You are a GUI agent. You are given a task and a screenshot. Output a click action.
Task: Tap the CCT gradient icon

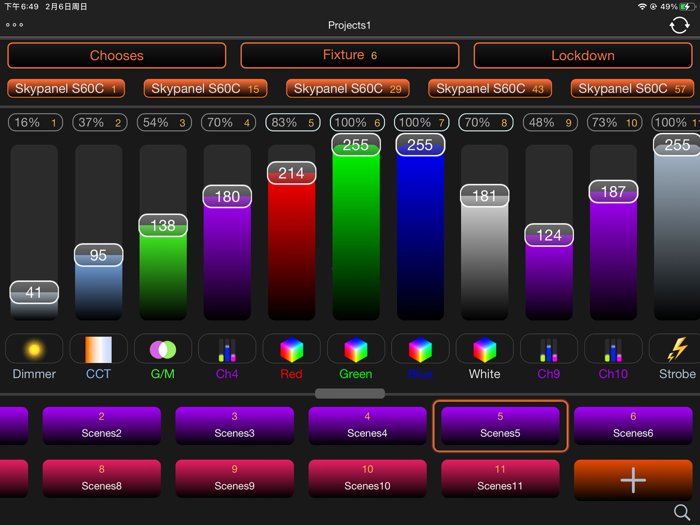98,349
